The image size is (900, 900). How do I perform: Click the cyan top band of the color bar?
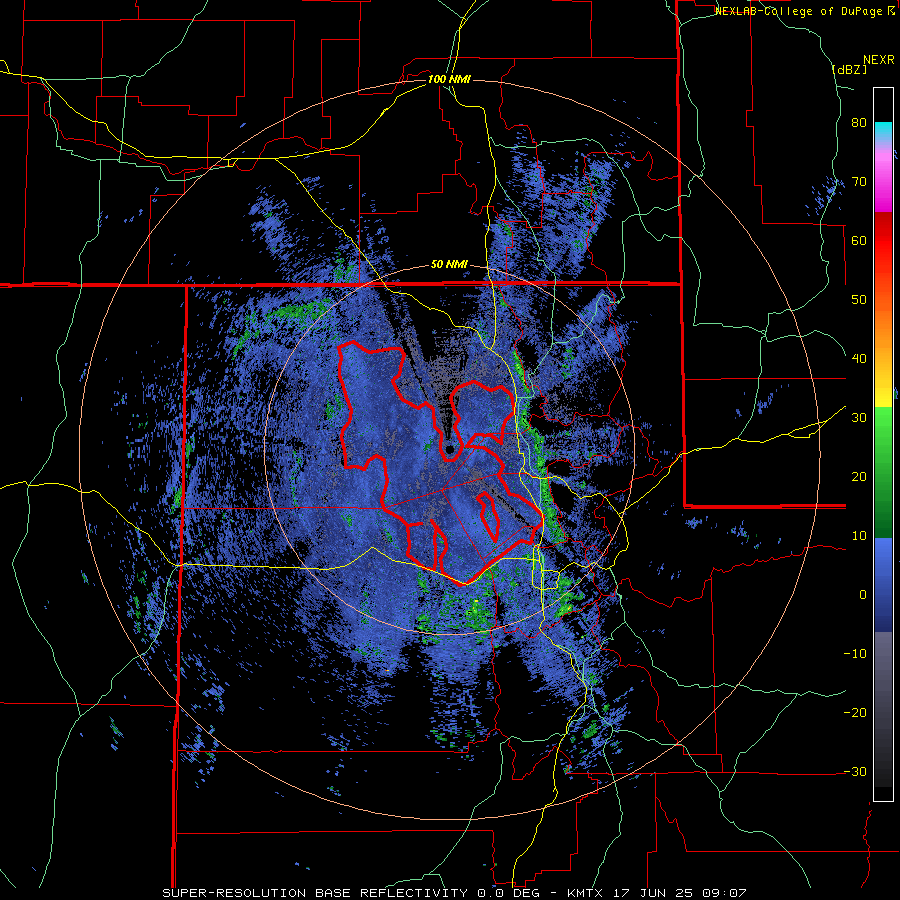click(x=883, y=131)
